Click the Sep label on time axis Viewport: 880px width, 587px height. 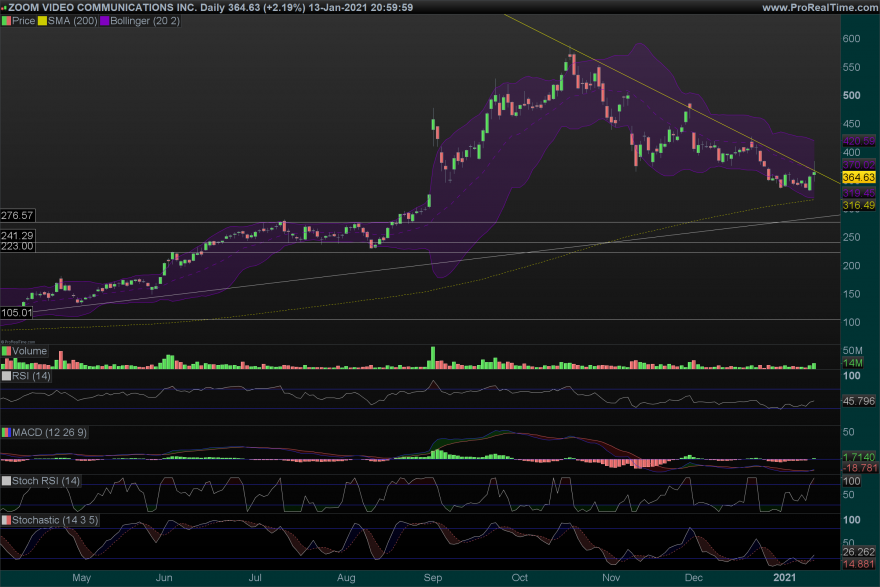(x=433, y=578)
